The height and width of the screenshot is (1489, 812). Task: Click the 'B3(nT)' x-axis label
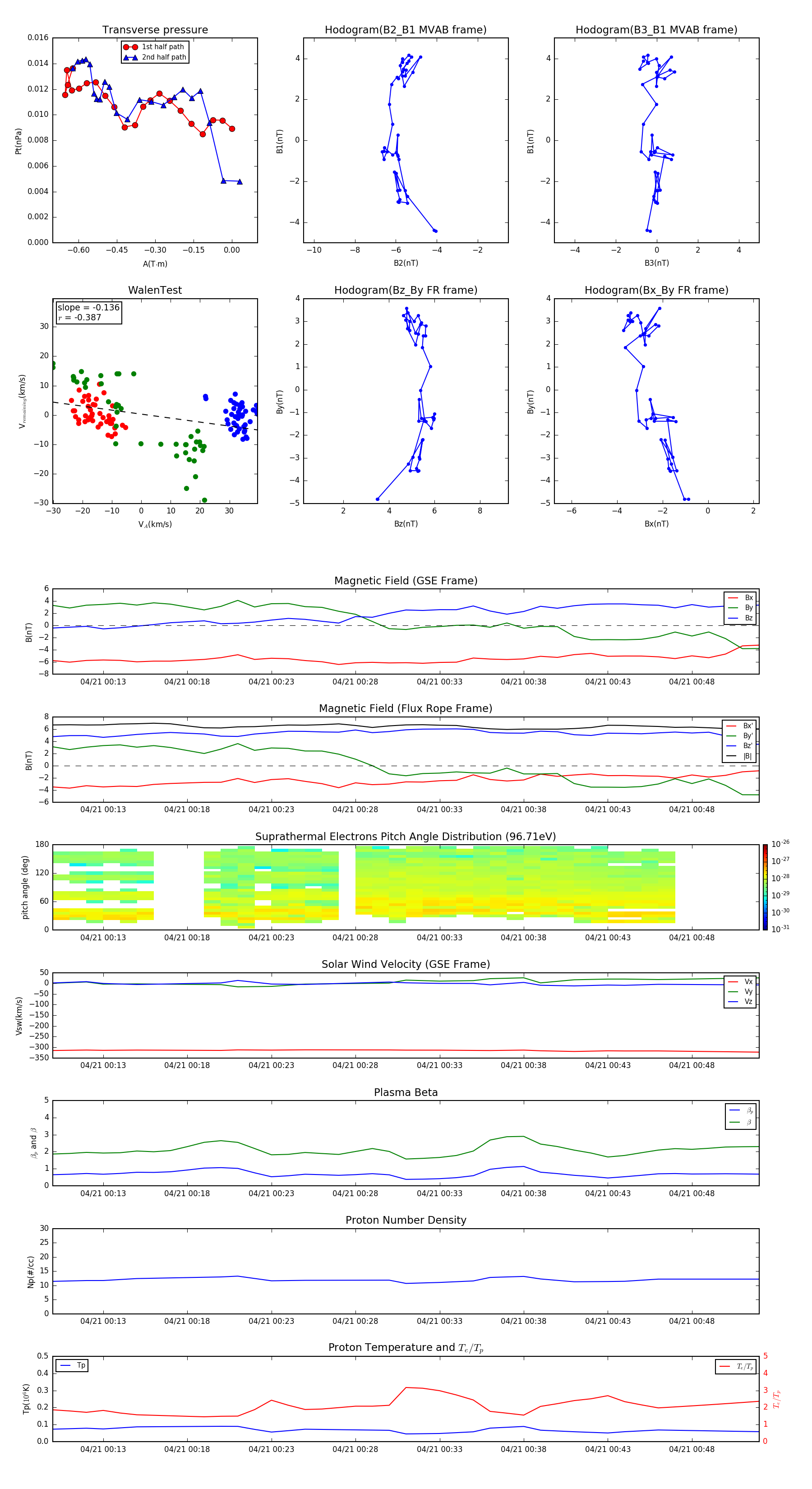(656, 263)
